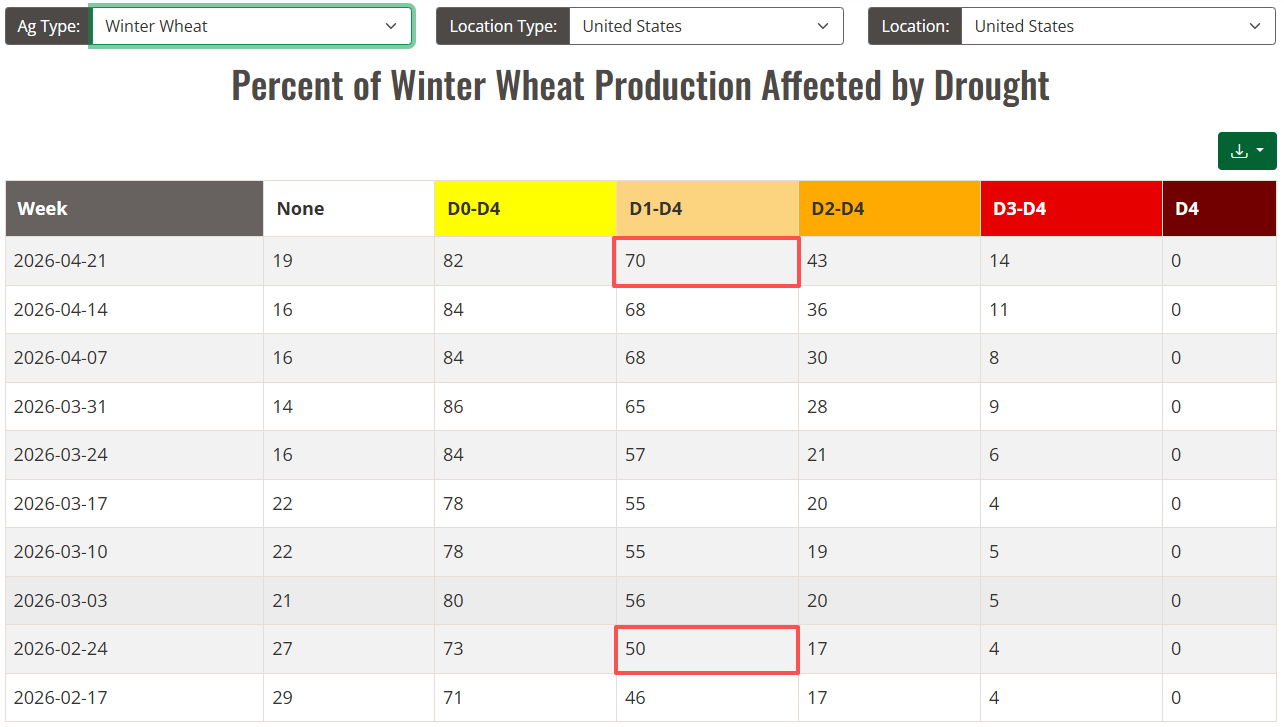Click the Week column header
The width and height of the screenshot is (1284, 727).
coord(134,209)
